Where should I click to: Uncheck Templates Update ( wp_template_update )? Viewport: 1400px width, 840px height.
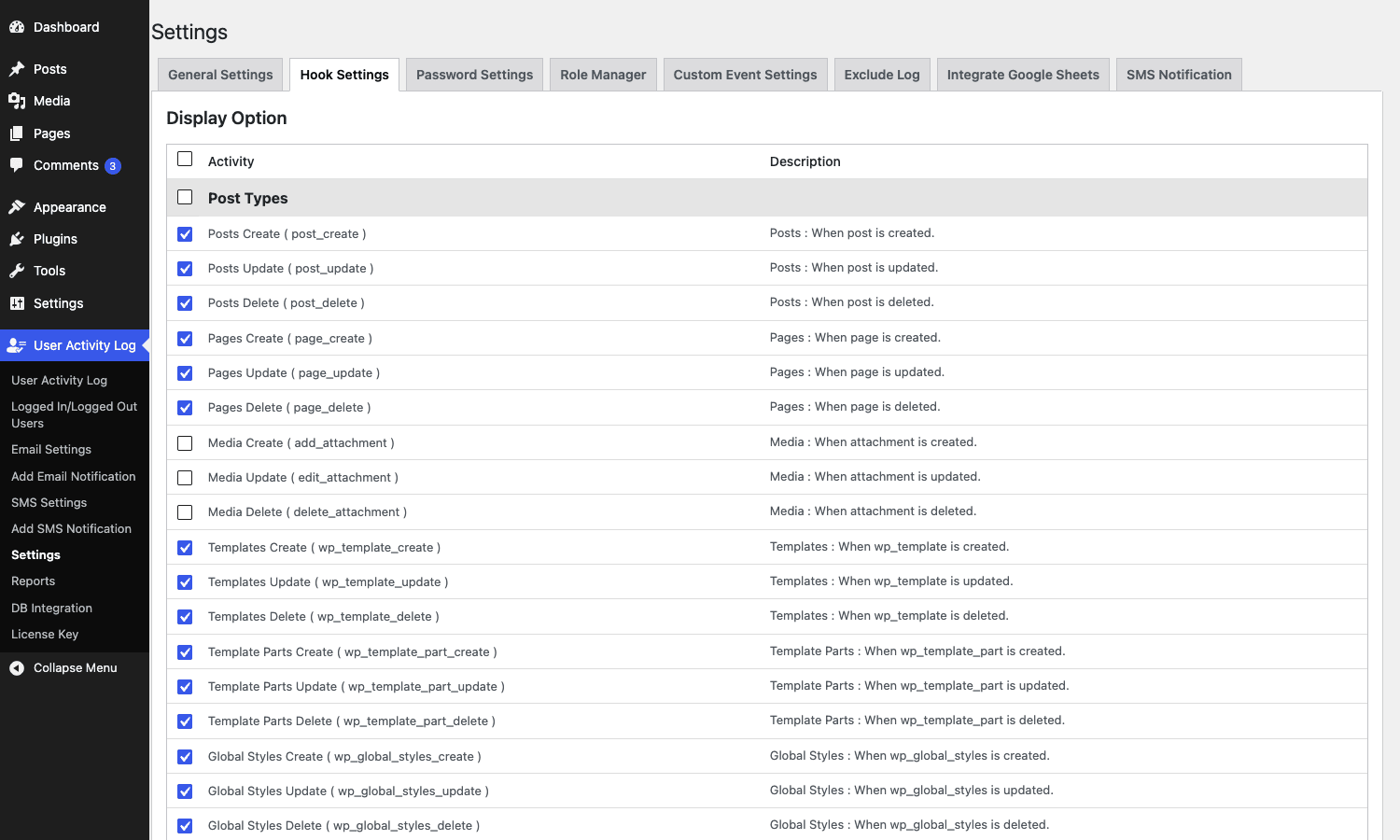[x=185, y=582]
